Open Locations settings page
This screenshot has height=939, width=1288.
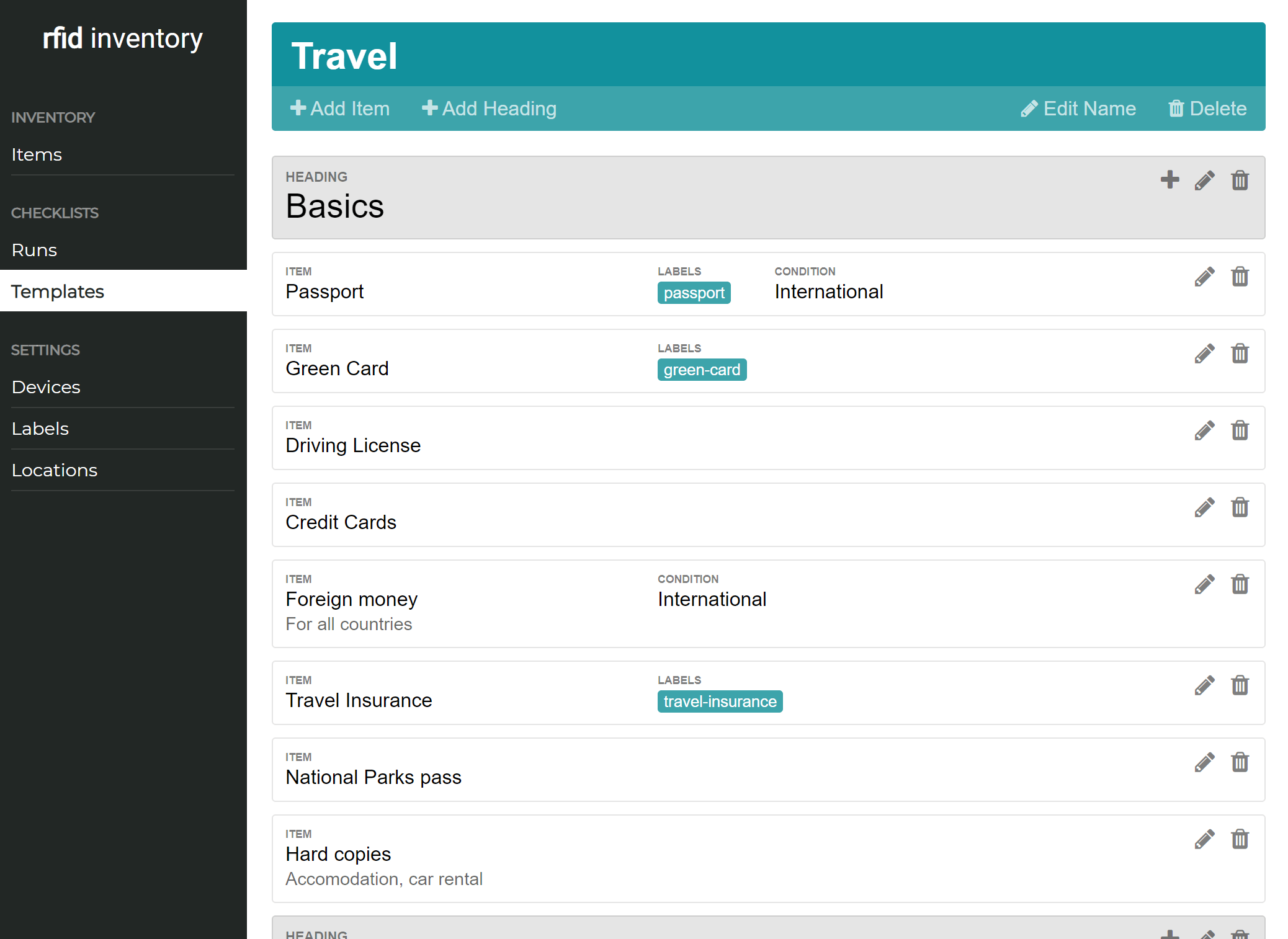55,470
